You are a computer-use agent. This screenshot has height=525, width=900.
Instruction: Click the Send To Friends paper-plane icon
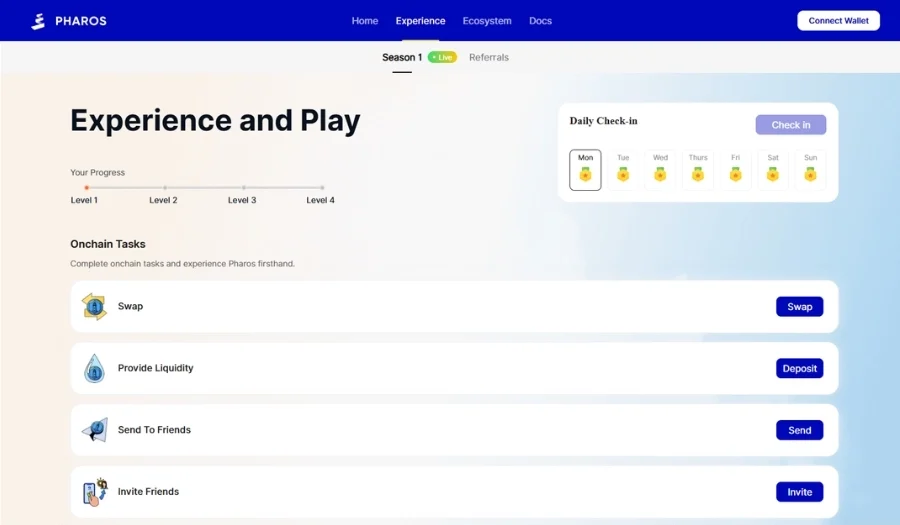point(95,430)
